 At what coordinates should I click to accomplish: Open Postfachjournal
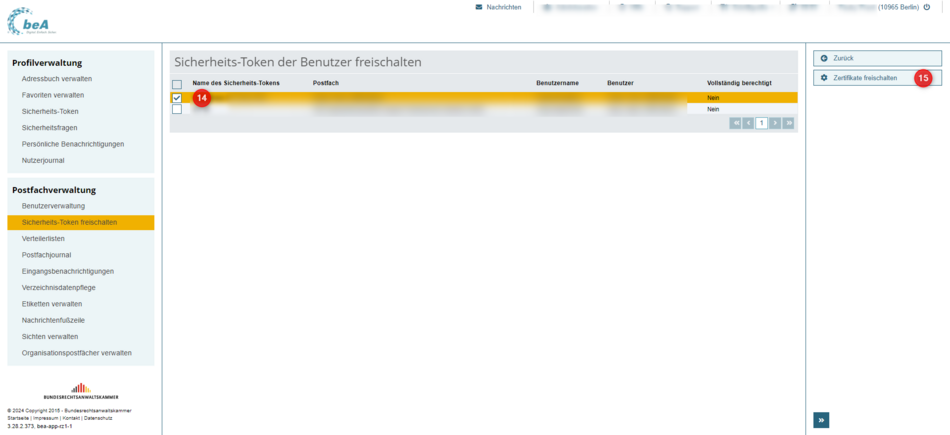tap(47, 255)
